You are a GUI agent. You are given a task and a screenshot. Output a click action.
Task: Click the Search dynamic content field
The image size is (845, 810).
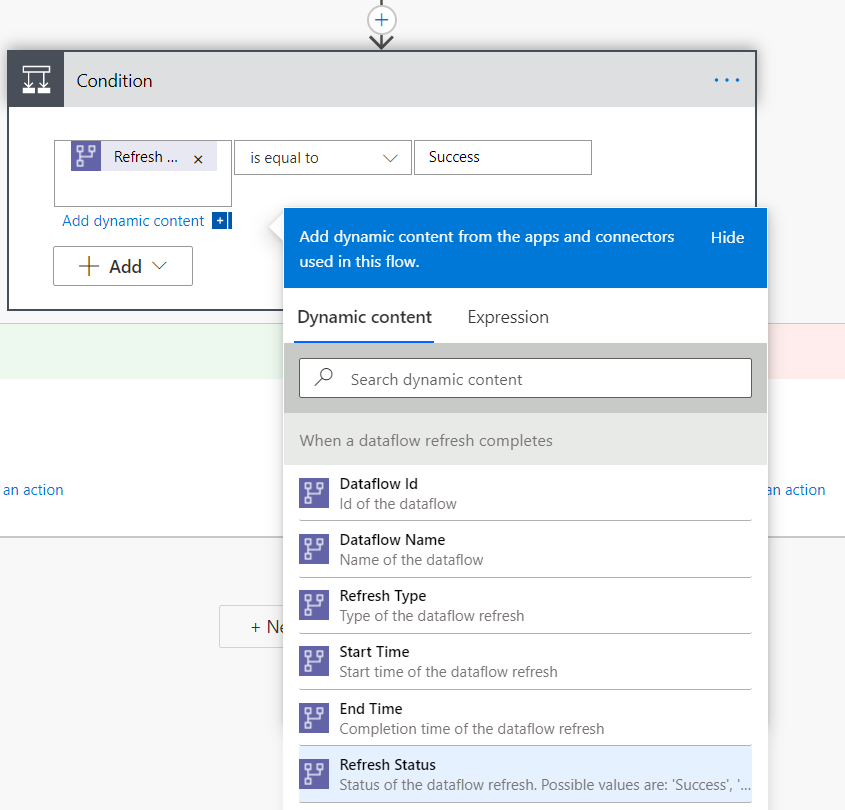[x=525, y=378]
